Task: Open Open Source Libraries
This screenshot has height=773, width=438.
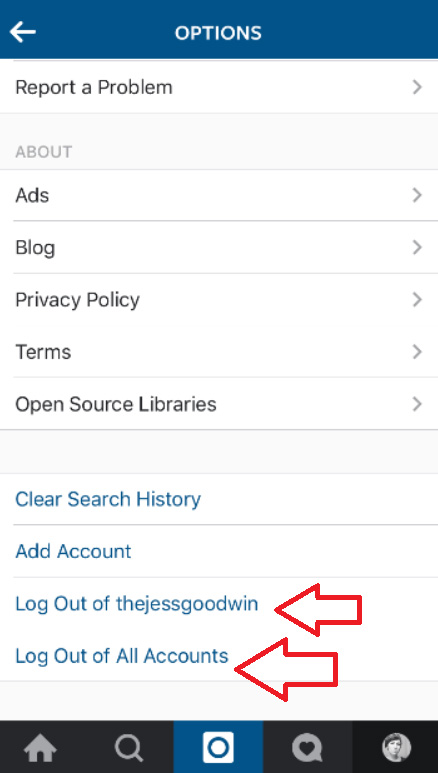Action: [x=219, y=404]
